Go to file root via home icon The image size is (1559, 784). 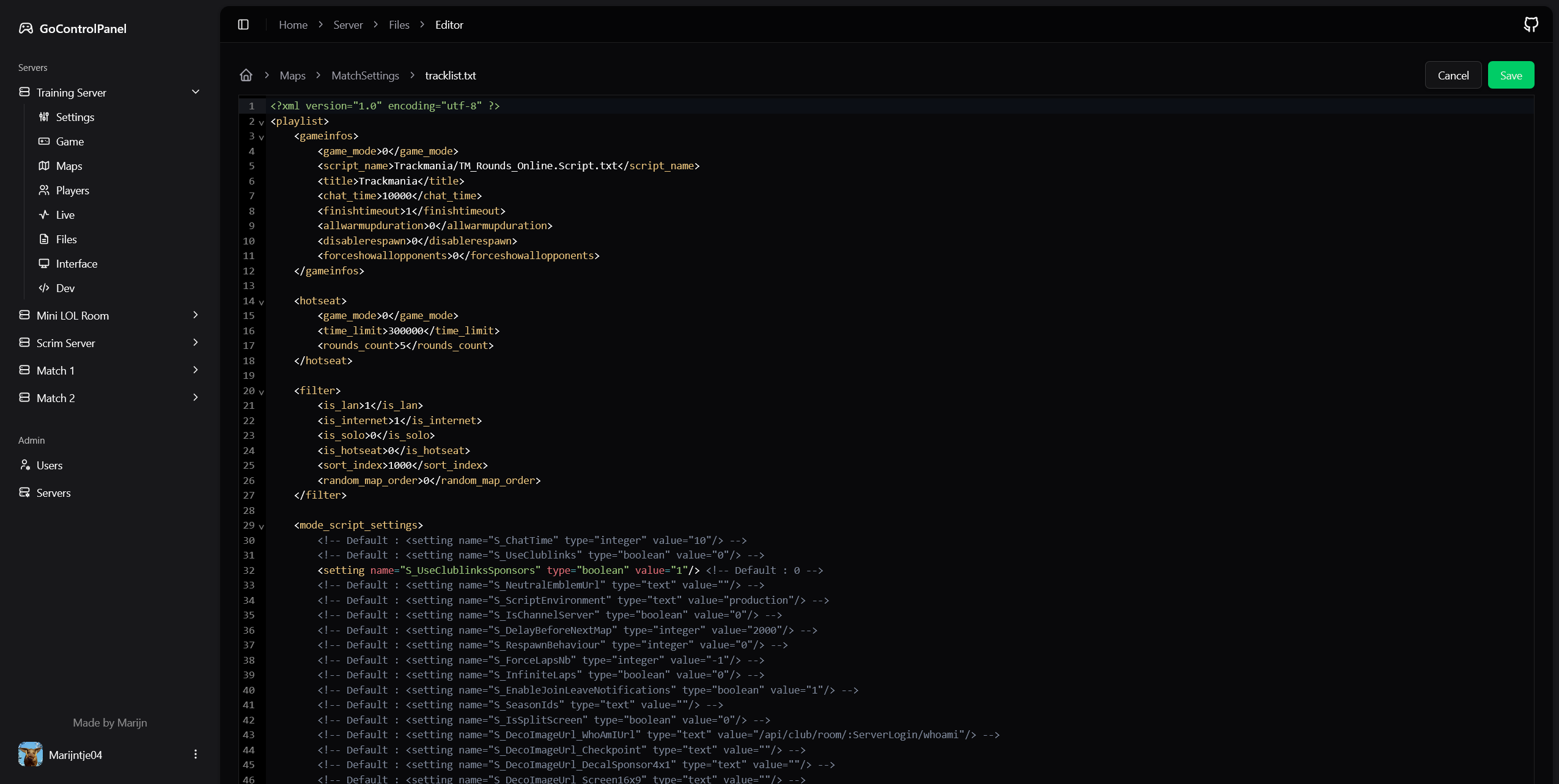246,75
